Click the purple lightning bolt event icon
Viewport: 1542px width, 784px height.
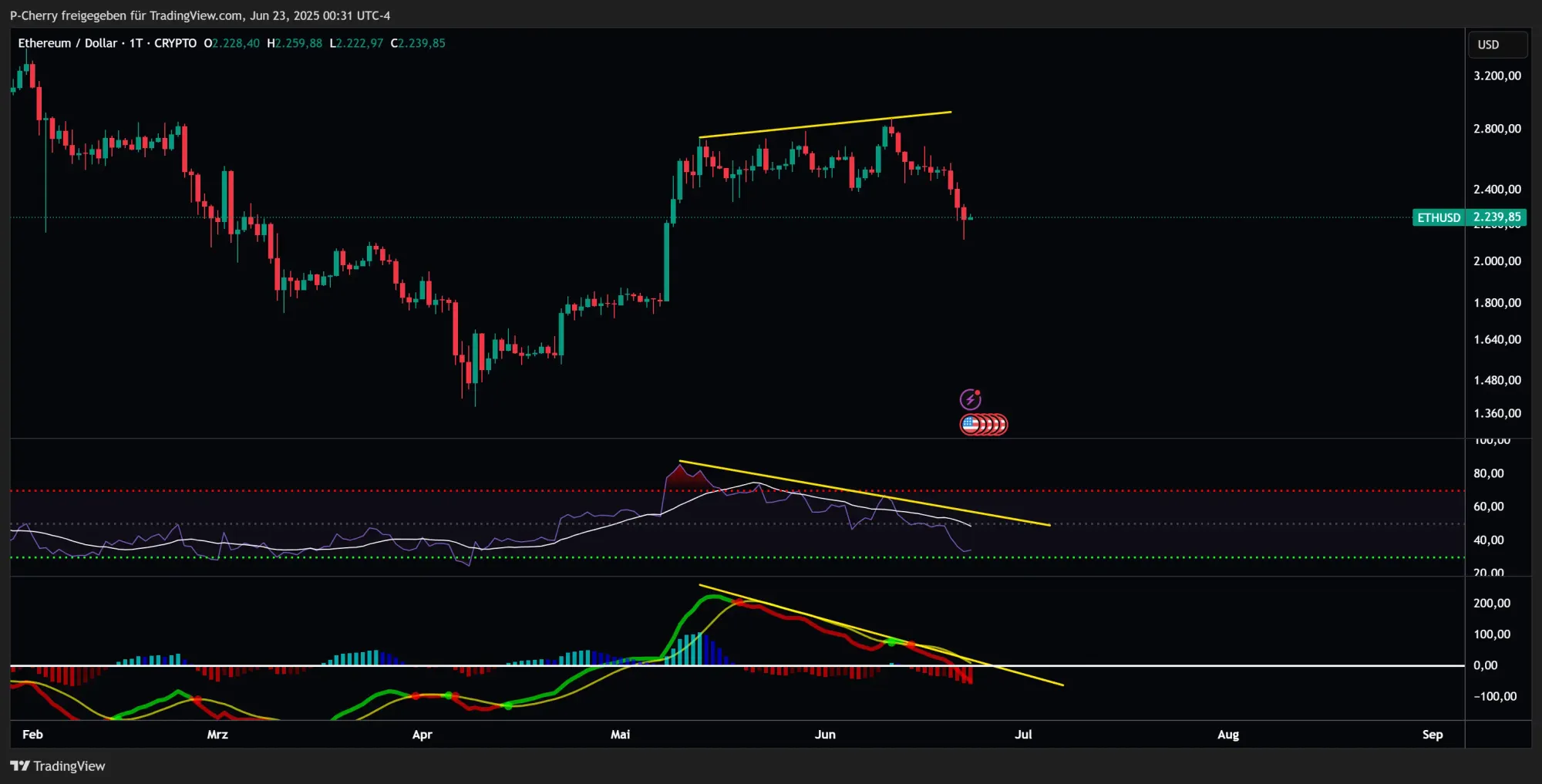[x=970, y=399]
